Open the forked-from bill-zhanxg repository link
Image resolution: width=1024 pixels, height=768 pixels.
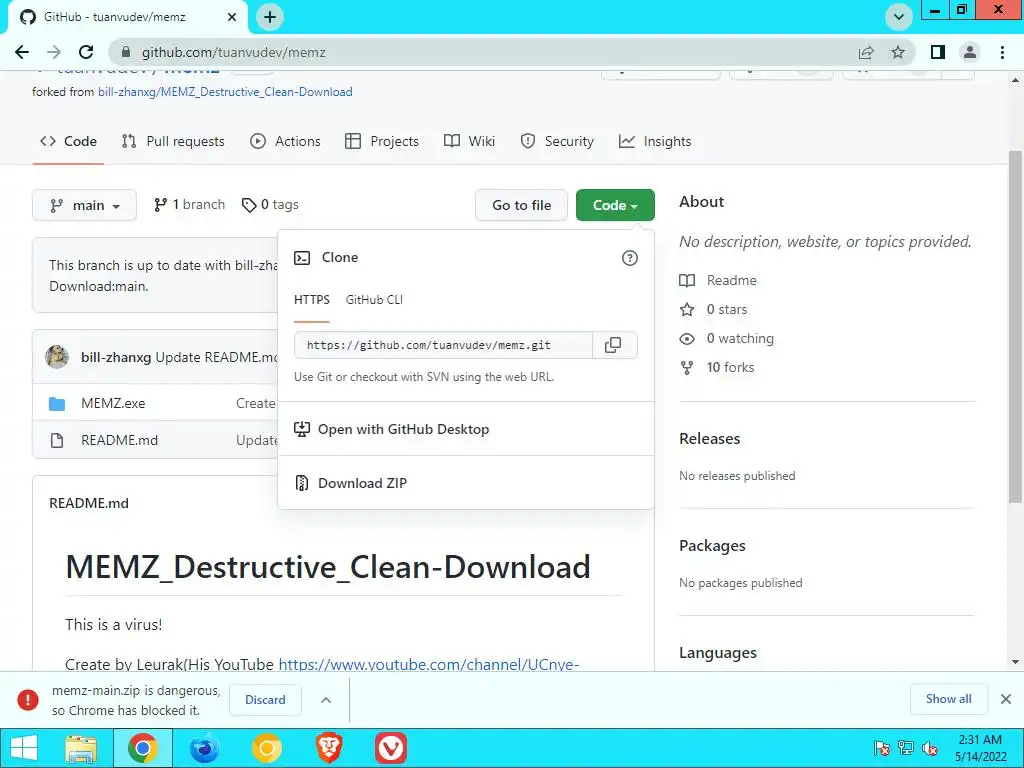[x=225, y=92]
